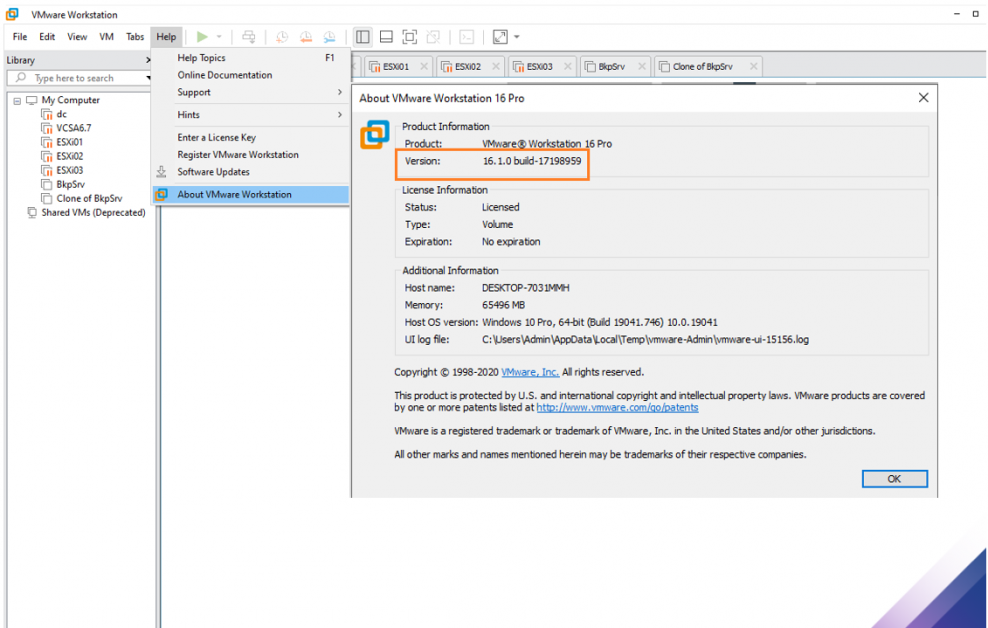Select VCSA6.7 in the library tree
Viewport: 988px width, 628px height.
73,128
